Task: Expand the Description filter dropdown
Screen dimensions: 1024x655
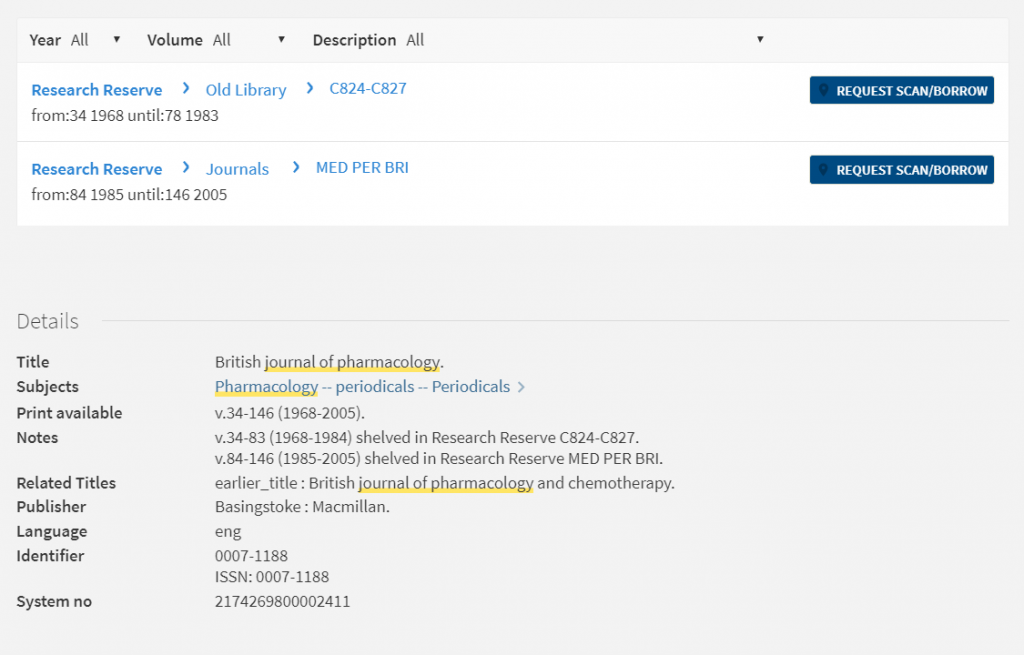Action: point(584,40)
